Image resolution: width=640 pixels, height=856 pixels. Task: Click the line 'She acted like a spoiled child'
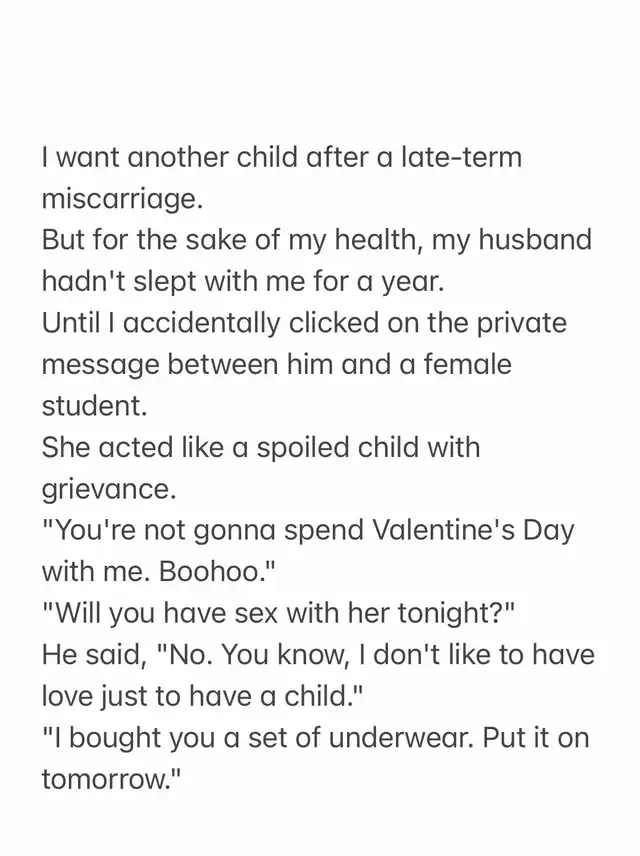point(261,448)
